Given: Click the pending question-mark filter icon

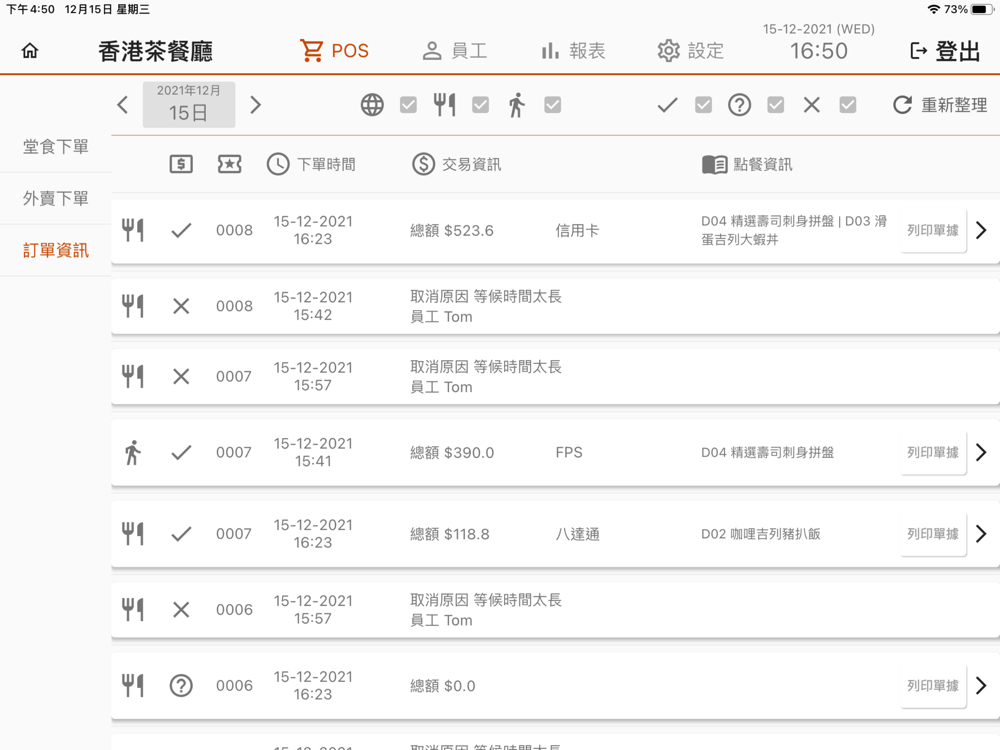Looking at the screenshot, I should pos(739,105).
